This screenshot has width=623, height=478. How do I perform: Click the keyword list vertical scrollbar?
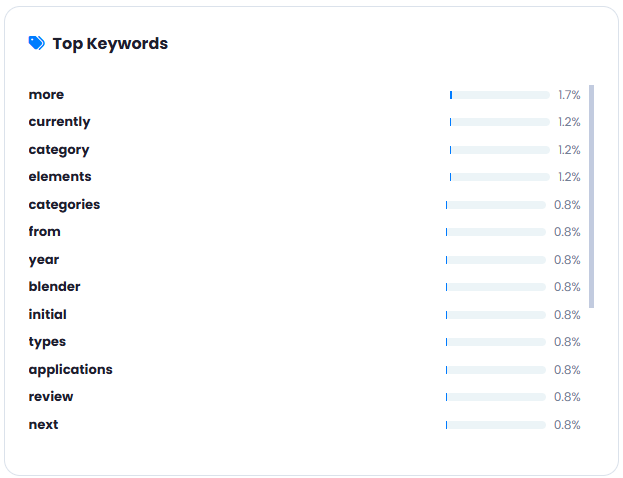pos(592,196)
